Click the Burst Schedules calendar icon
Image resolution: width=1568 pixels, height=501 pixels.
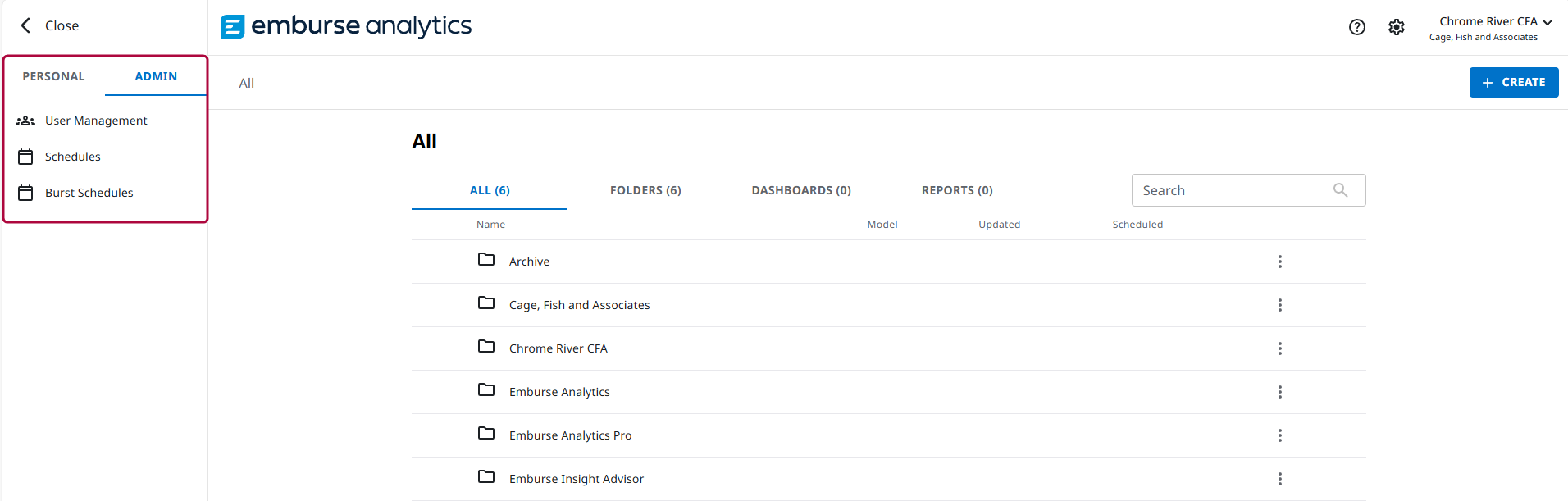click(25, 193)
